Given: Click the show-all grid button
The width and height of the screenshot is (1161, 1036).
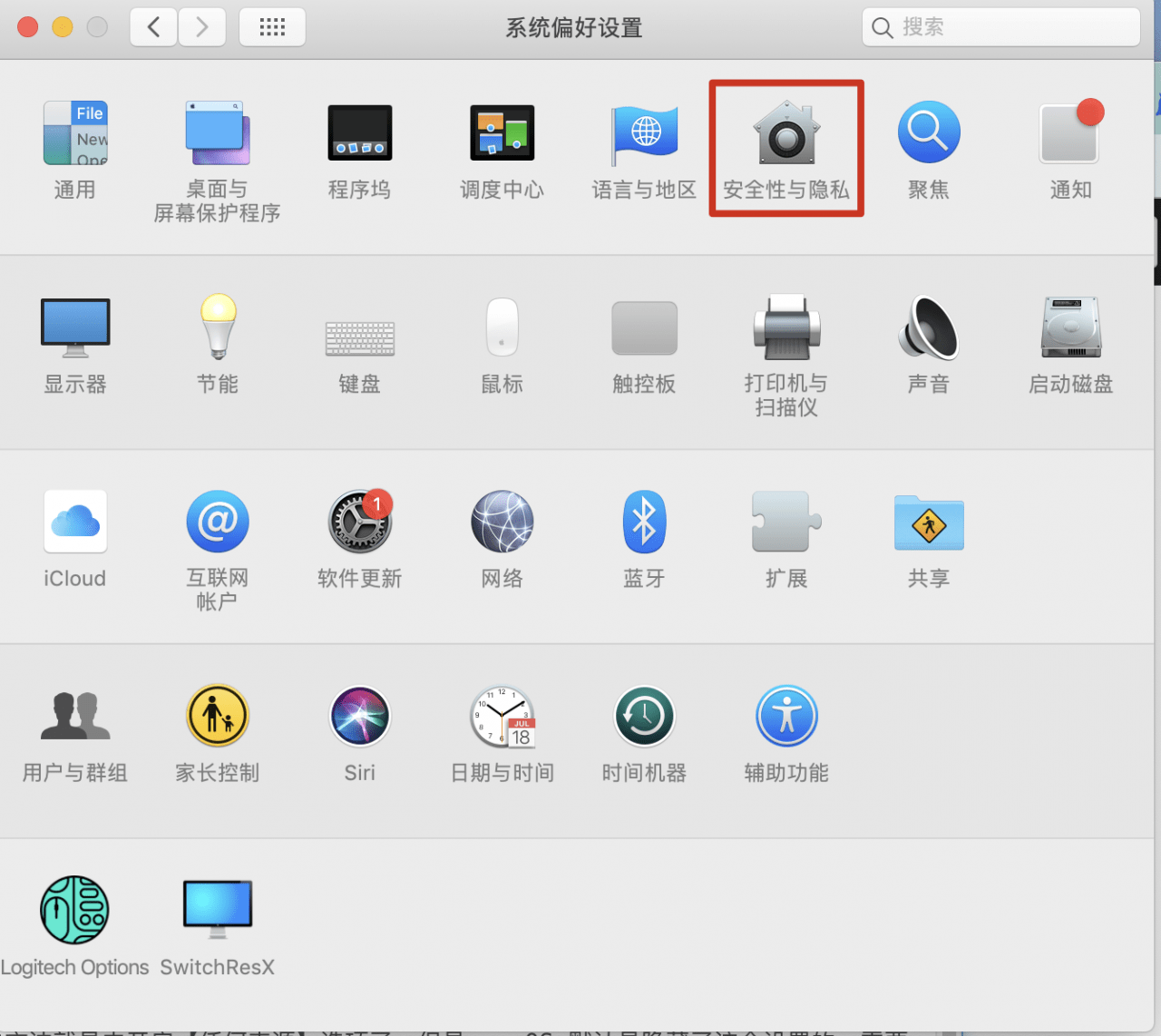Looking at the screenshot, I should click(x=272, y=27).
